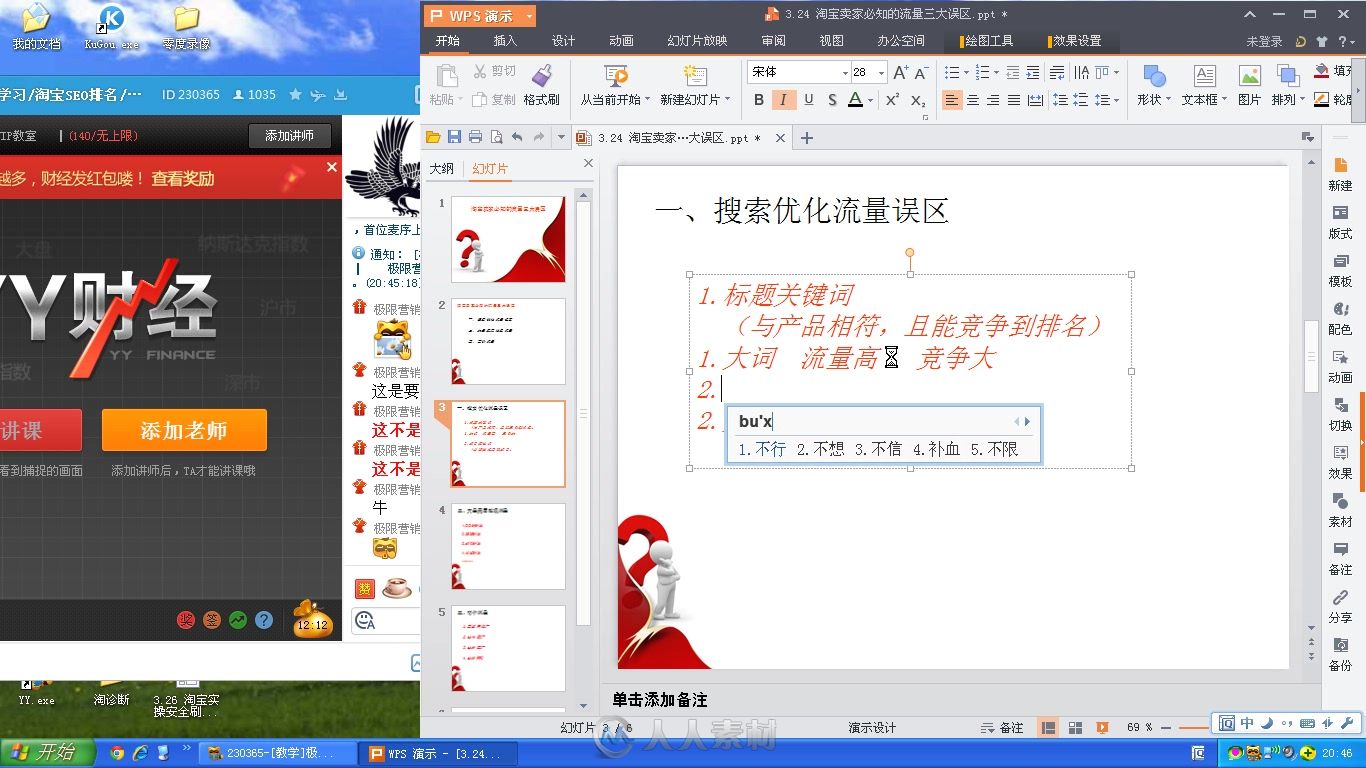Toggle right text alignment
Screen dimensions: 1366x768
click(993, 99)
